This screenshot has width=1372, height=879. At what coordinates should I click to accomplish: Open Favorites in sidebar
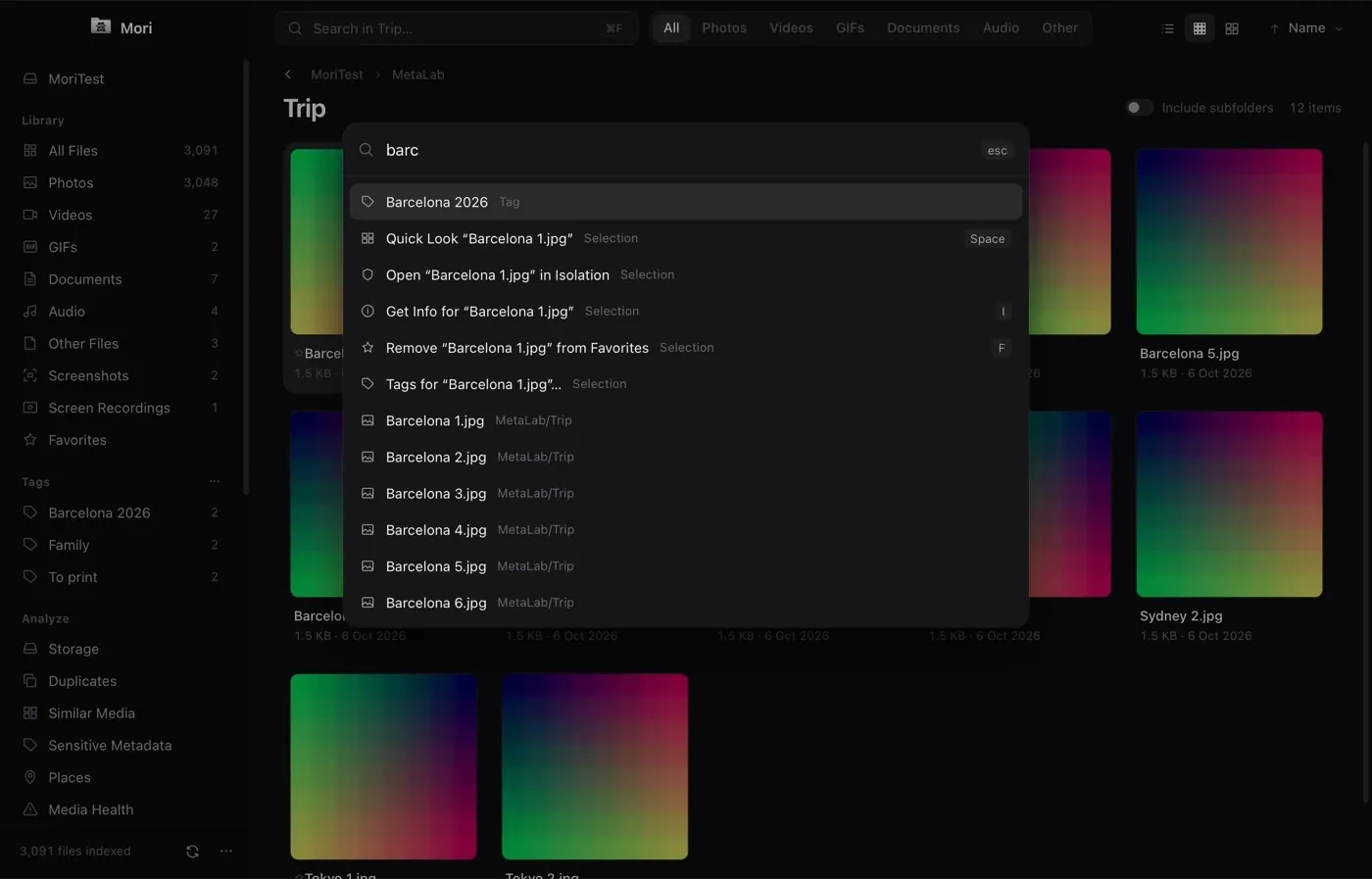[121, 440]
